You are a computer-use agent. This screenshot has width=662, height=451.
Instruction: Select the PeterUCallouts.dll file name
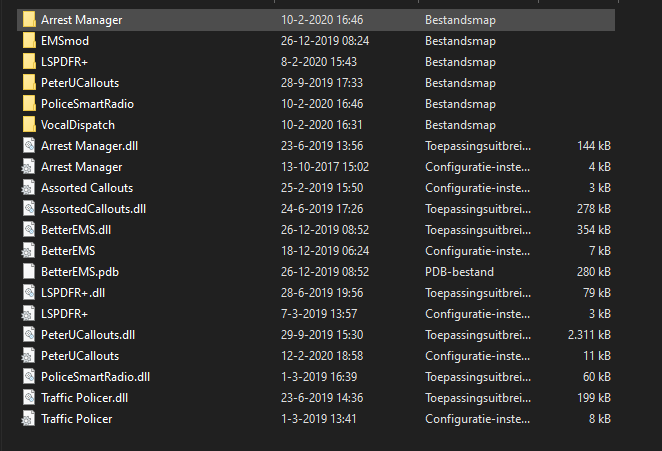click(88, 334)
